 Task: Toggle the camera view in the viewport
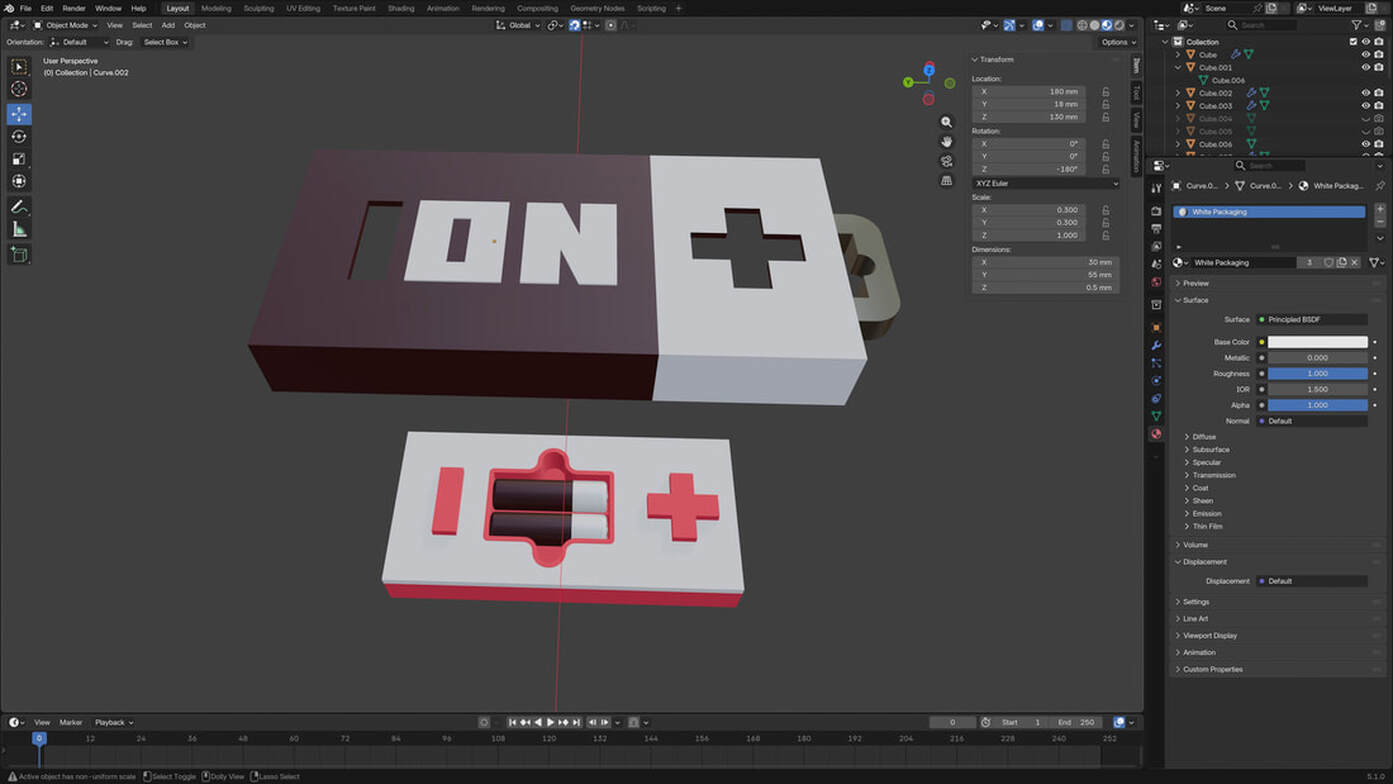pos(946,161)
